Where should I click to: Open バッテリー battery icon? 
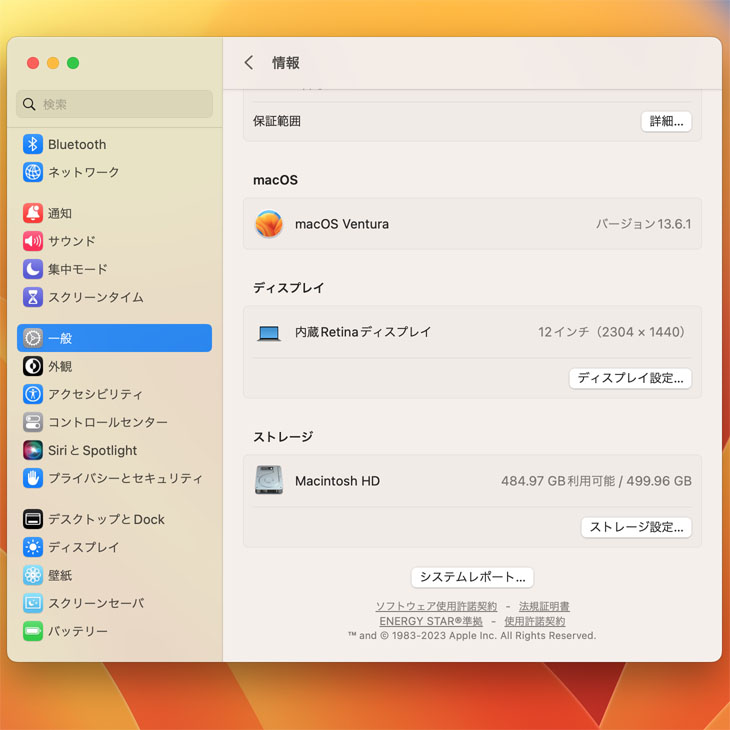(x=33, y=631)
